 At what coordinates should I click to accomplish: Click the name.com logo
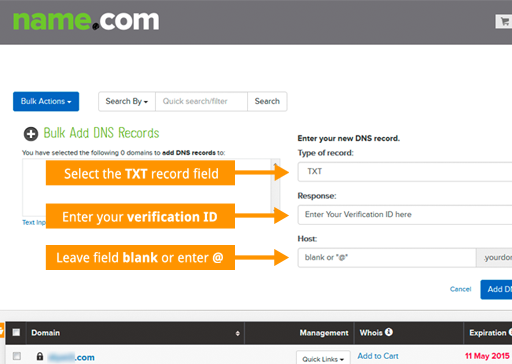(x=86, y=21)
